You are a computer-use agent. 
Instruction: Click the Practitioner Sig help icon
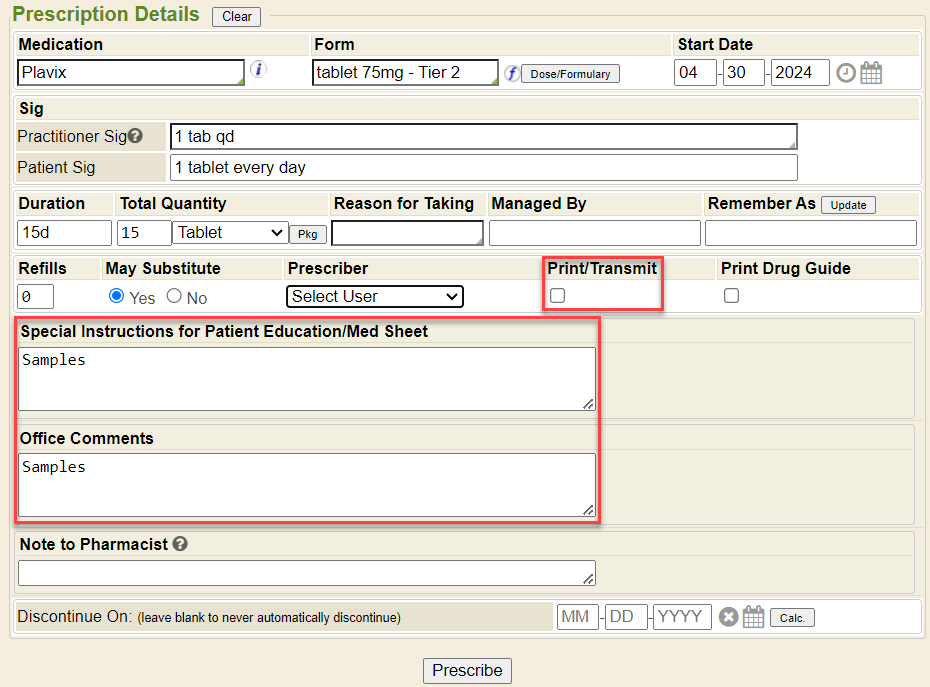135,136
